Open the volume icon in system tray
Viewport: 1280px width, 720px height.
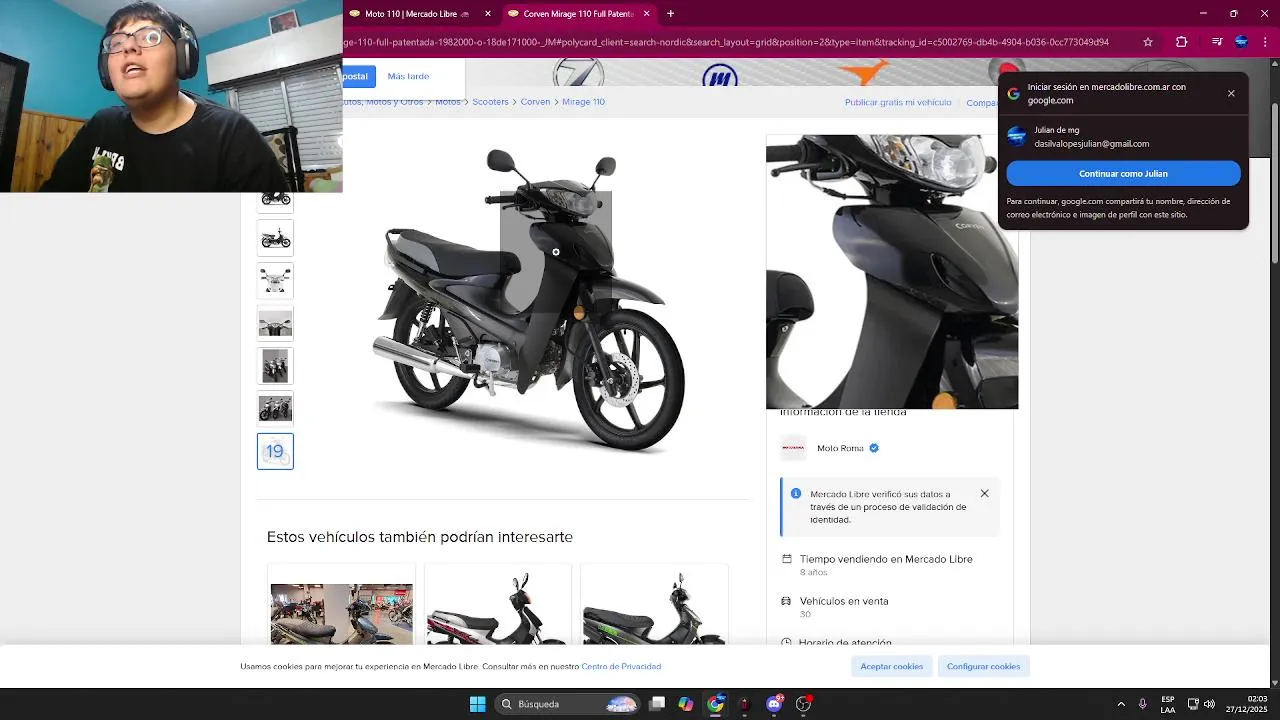tap(1209, 704)
